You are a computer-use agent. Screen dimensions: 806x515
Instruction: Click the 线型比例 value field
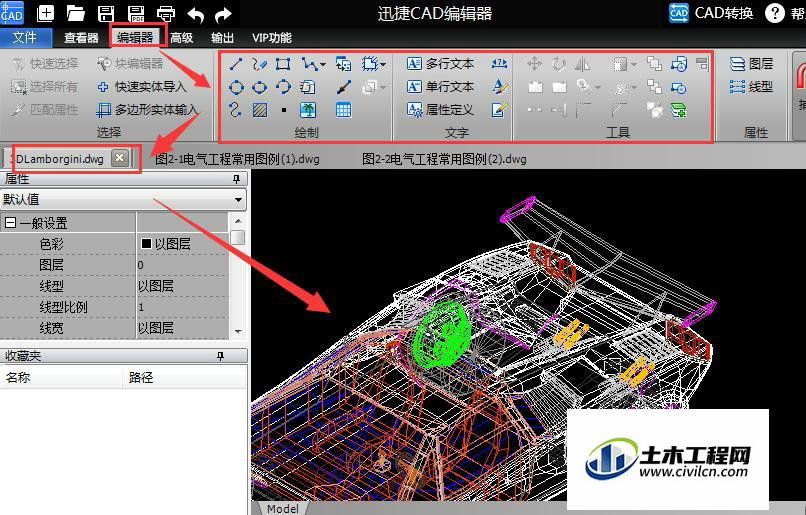coord(182,307)
